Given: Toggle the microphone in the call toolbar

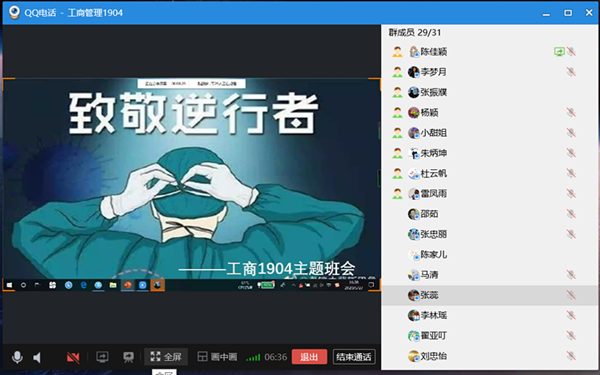Looking at the screenshot, I should (17, 357).
